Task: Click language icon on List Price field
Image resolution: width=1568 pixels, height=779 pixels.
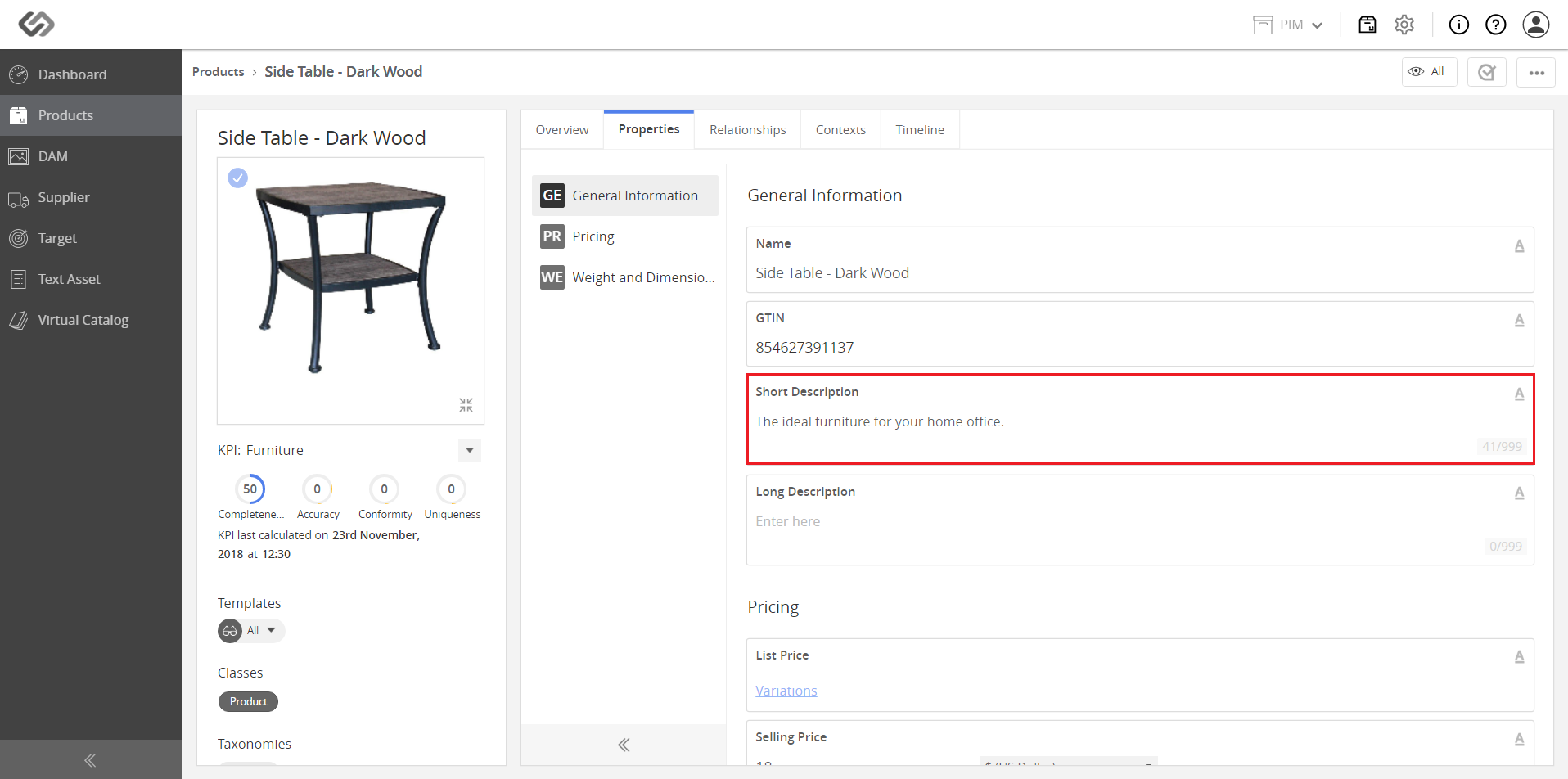Action: click(x=1519, y=656)
